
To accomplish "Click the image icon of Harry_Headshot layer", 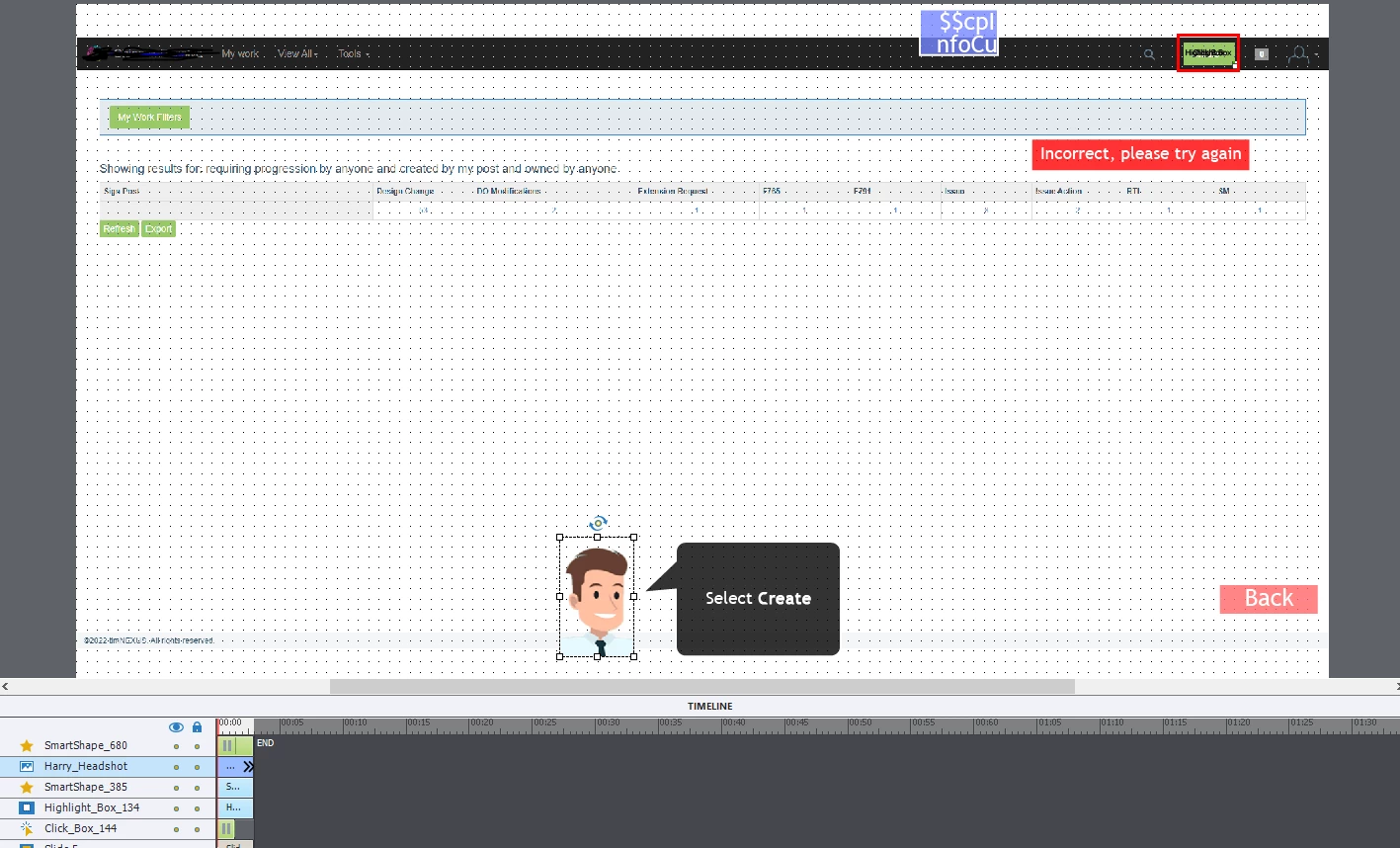I will pos(27,766).
